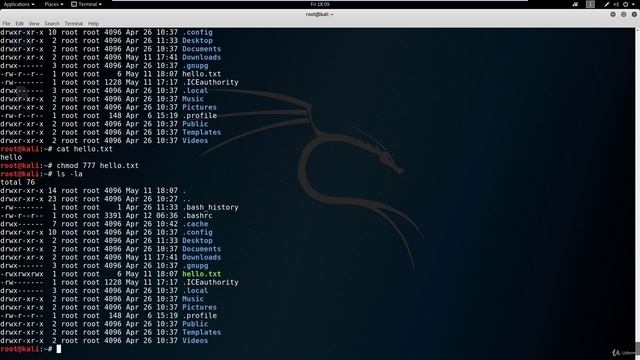Open the File menu

pyautogui.click(x=6, y=24)
